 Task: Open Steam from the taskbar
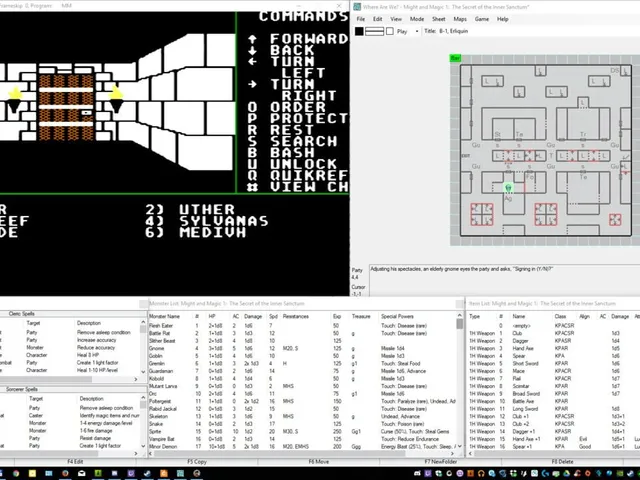point(147,473)
